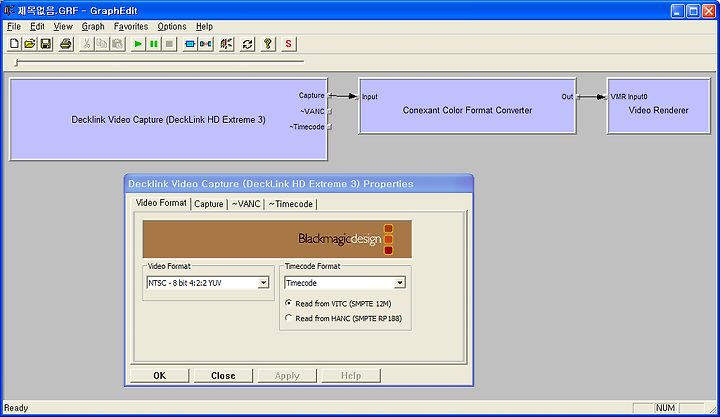
Task: Click the Ready status bar text
Action: [x=16, y=408]
